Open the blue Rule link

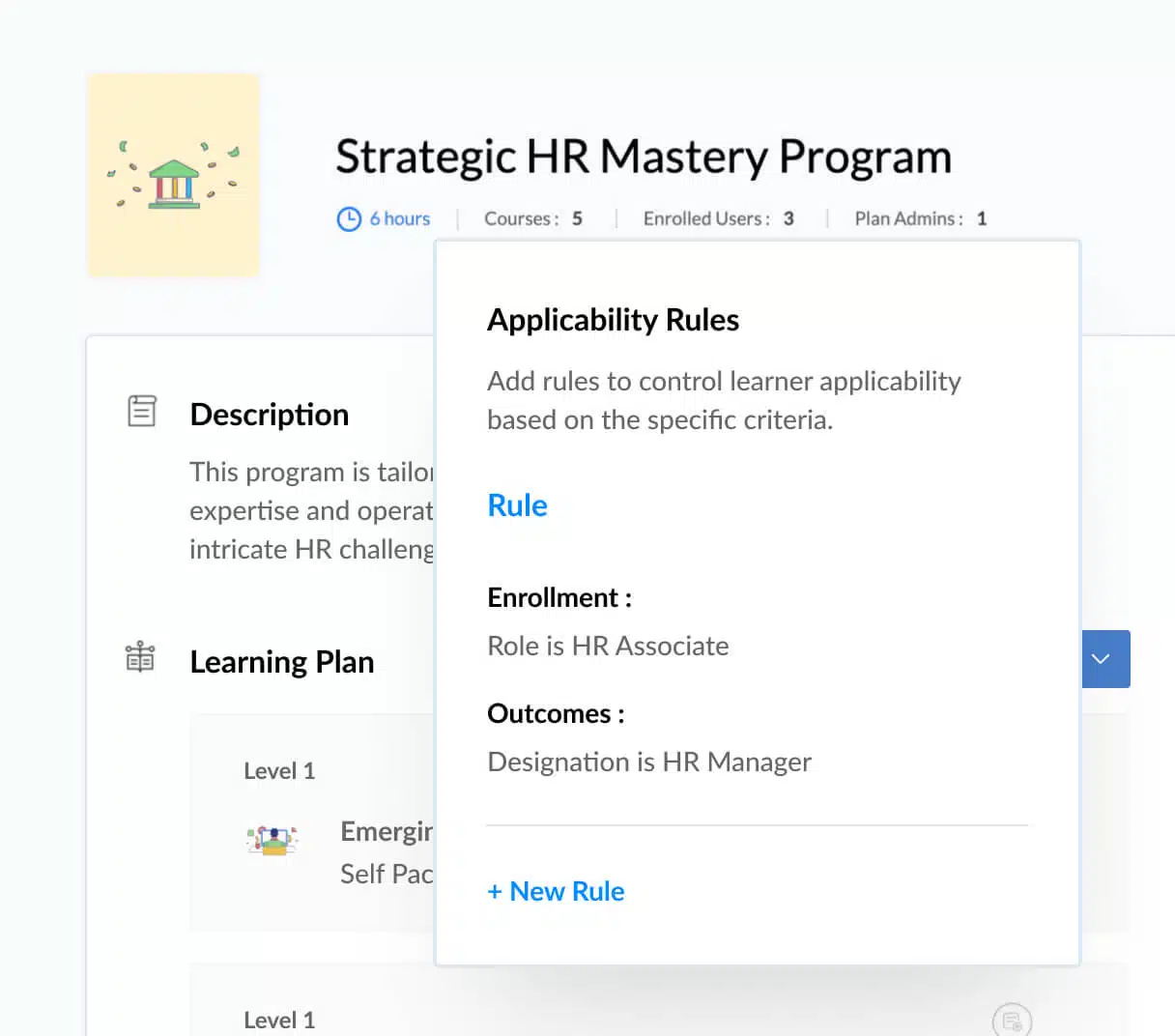pos(517,505)
